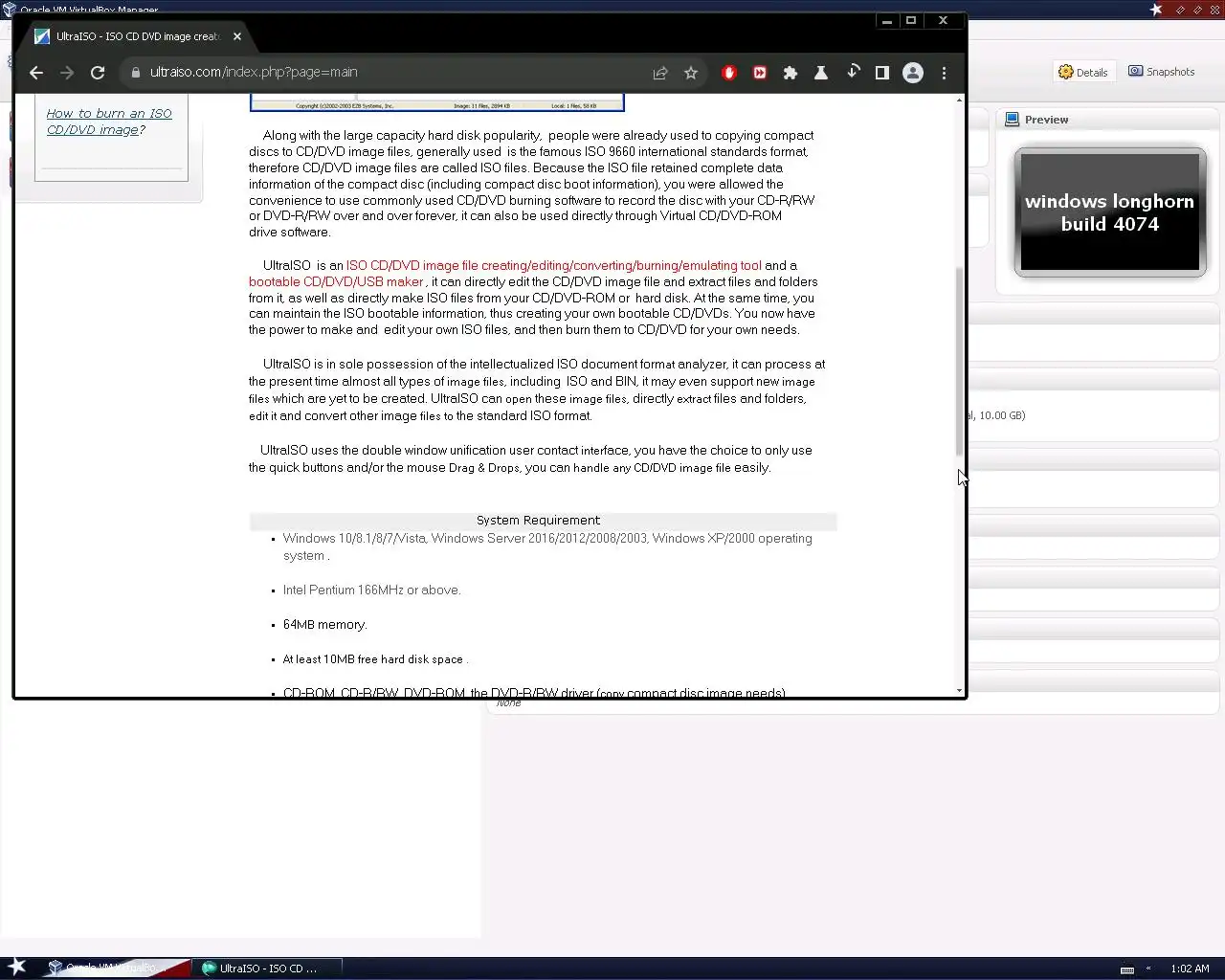Screen dimensions: 1225x980
Task: Click the star Start button on taskbar
Action: 16,967
